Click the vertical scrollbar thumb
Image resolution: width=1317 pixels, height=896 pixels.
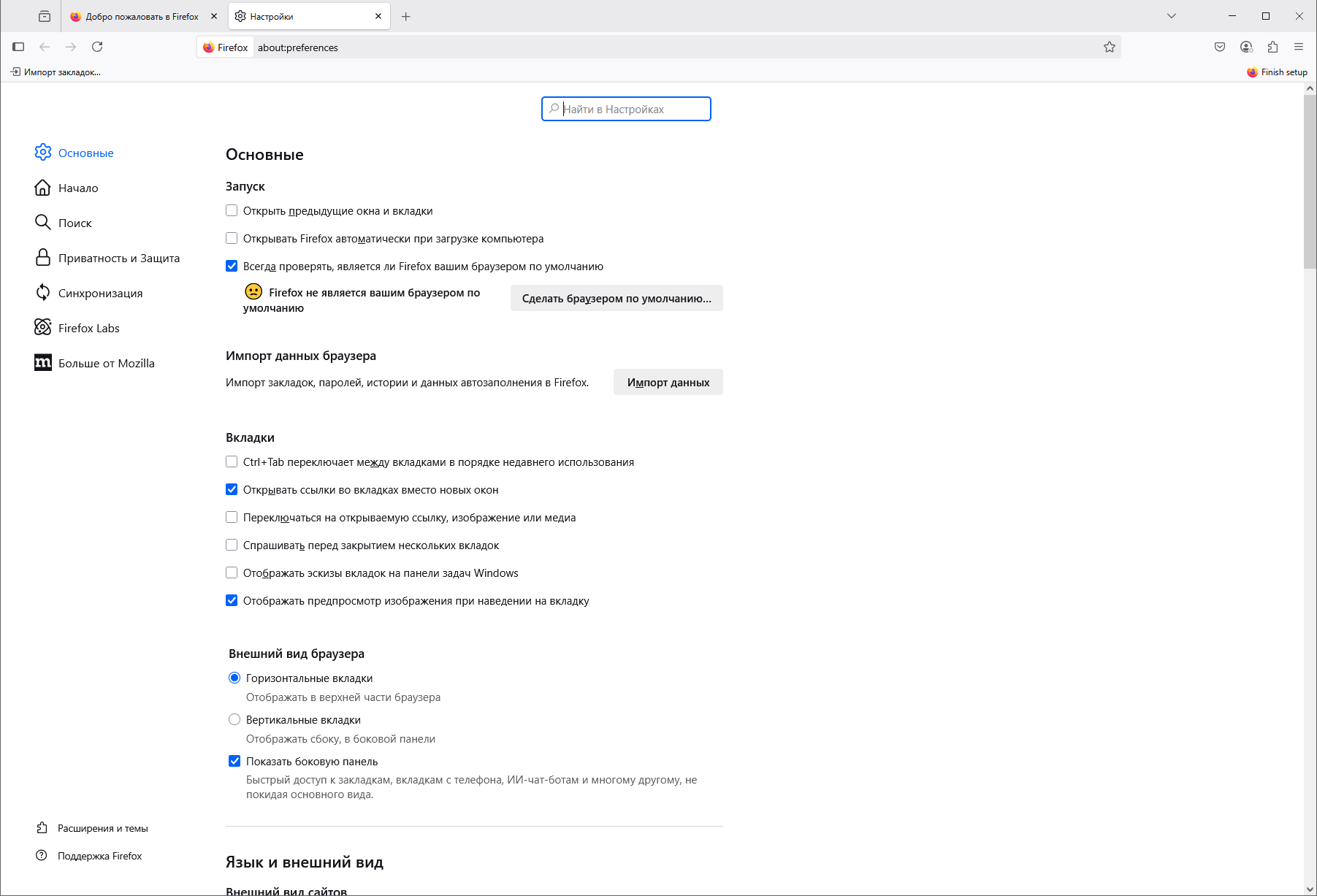[x=1310, y=183]
